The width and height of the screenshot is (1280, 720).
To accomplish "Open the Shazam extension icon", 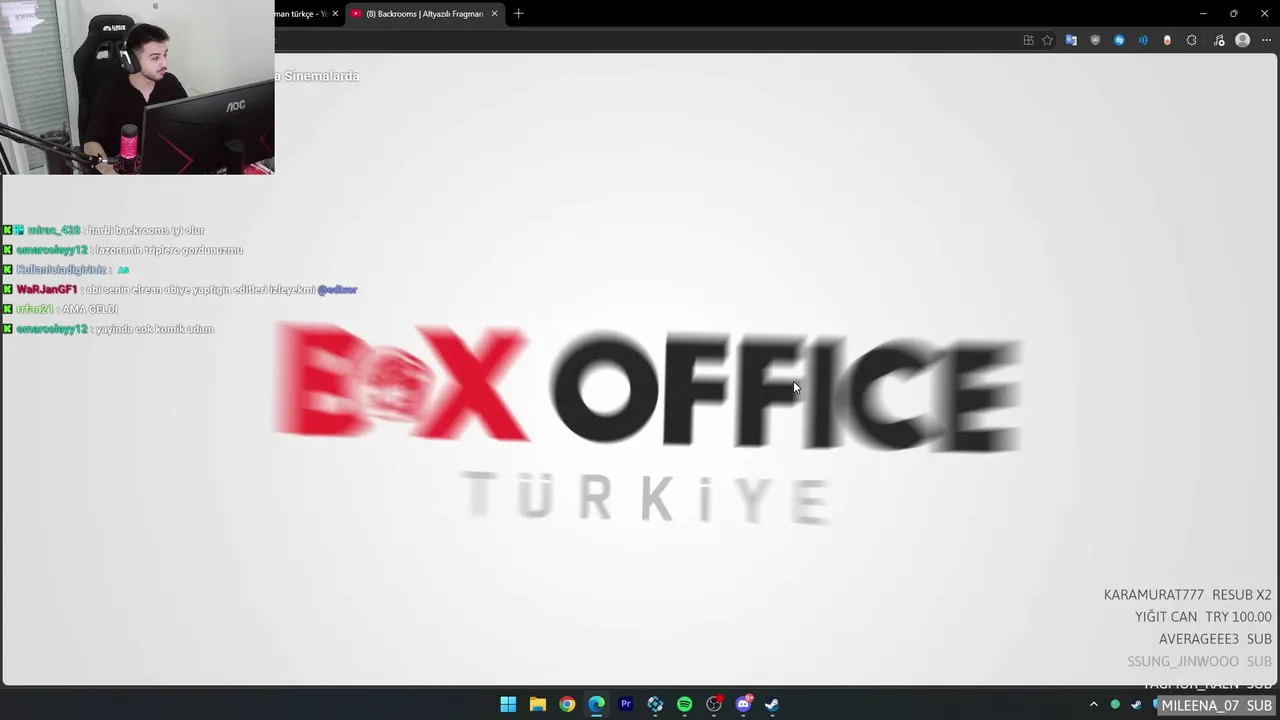I will [x=1119, y=40].
